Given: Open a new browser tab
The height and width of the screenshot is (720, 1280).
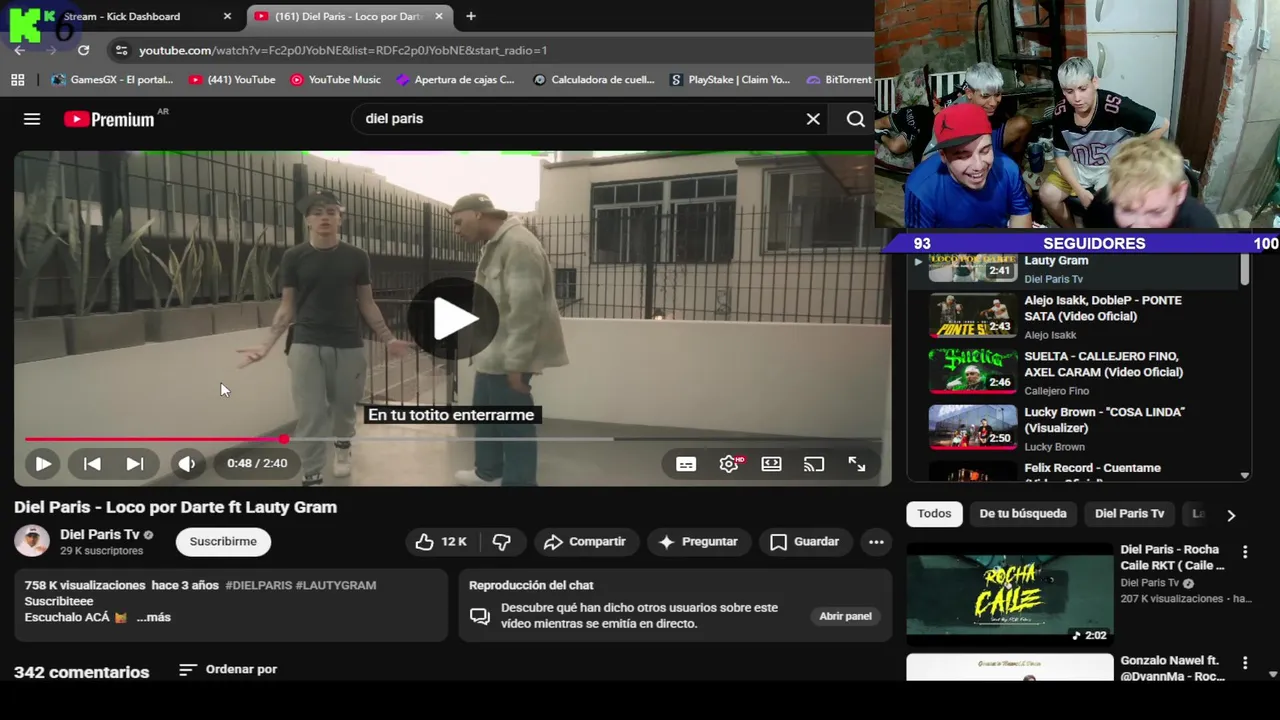Looking at the screenshot, I should coord(470,16).
